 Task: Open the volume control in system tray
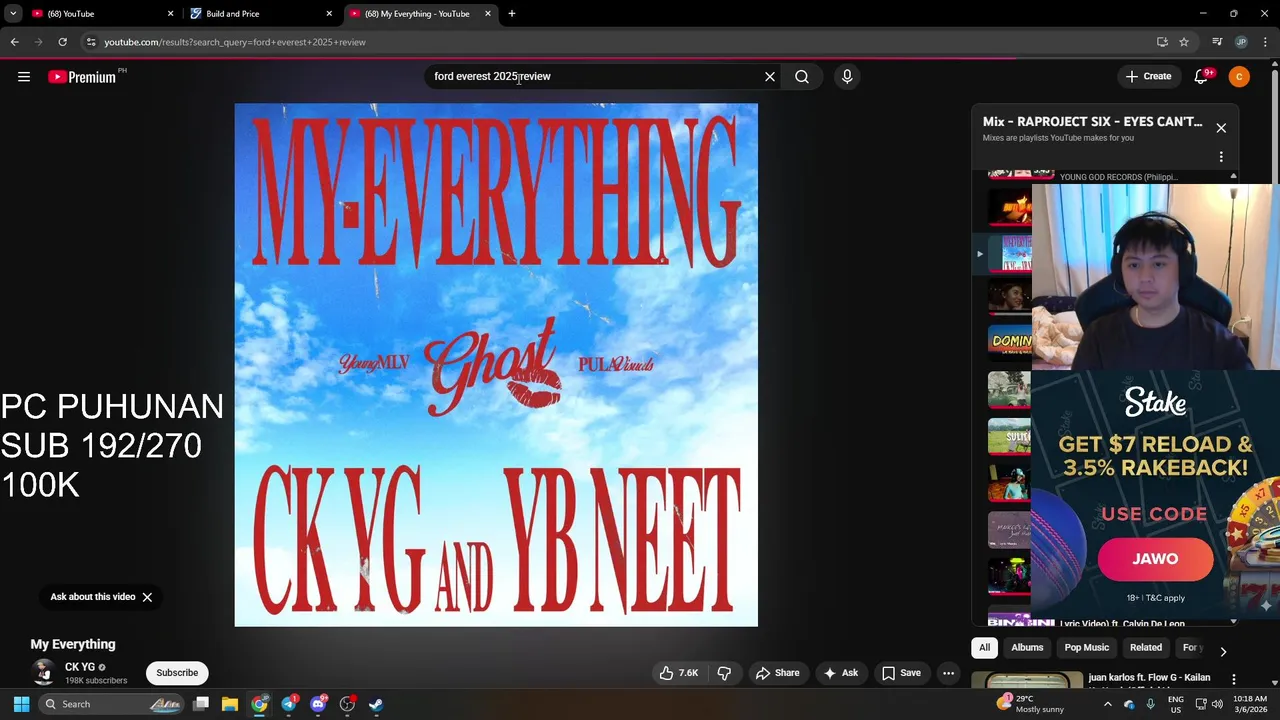point(1218,704)
